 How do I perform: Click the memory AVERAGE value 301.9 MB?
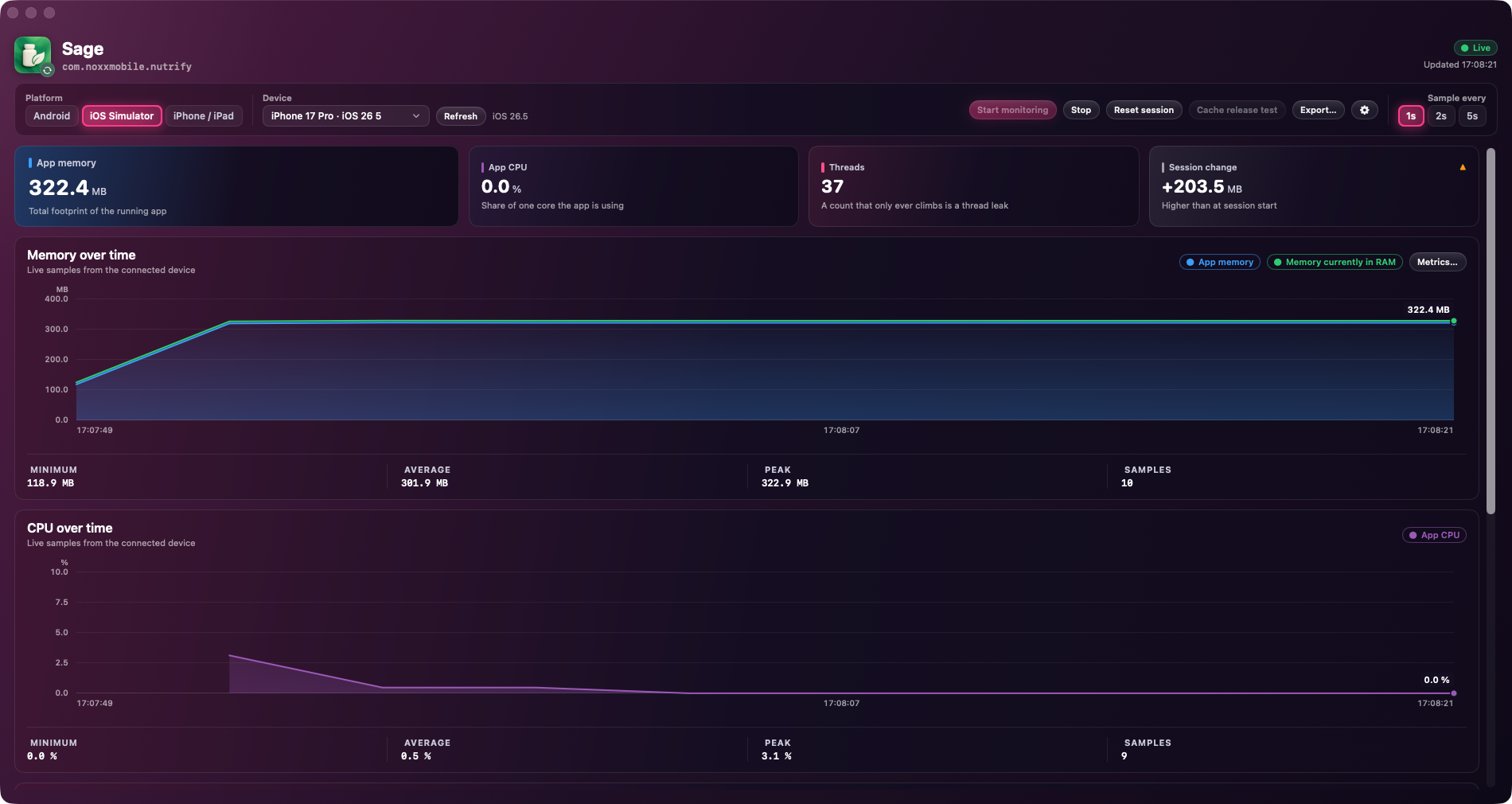click(x=424, y=483)
